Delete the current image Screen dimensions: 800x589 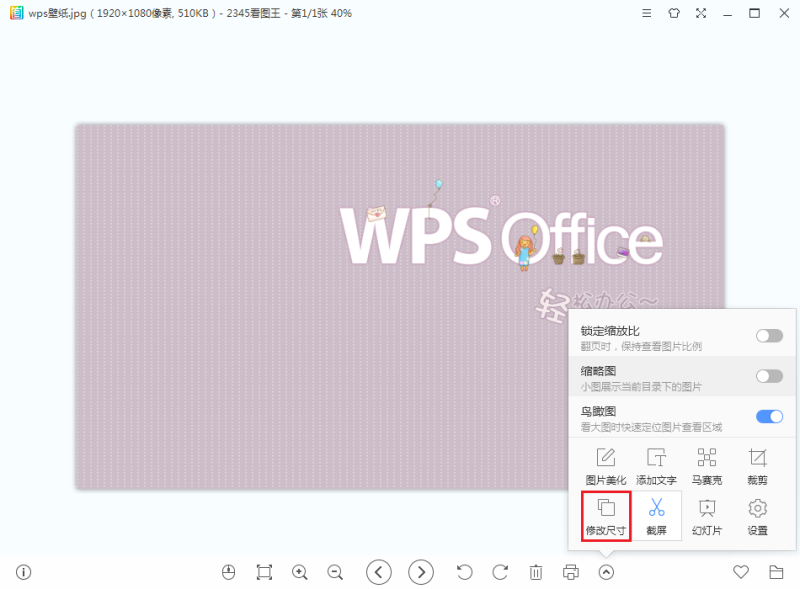[x=536, y=572]
